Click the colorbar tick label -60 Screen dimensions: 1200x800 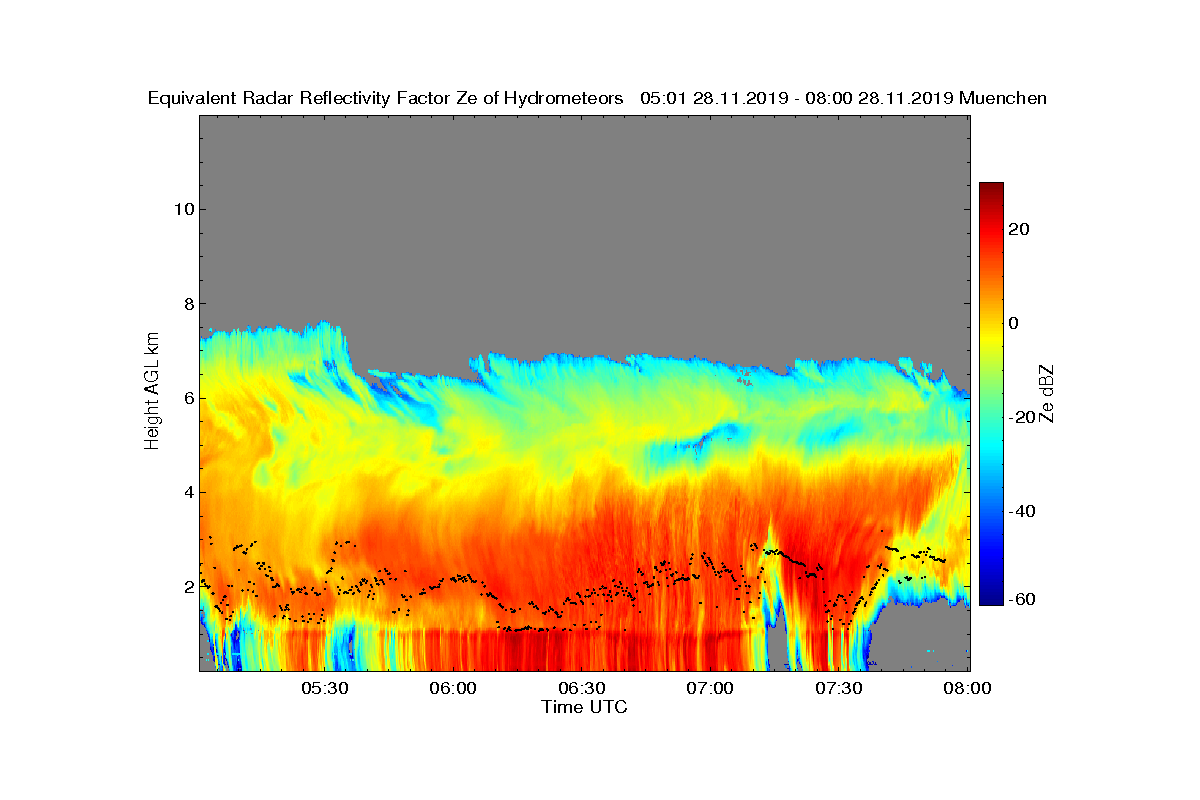pyautogui.click(x=1022, y=599)
